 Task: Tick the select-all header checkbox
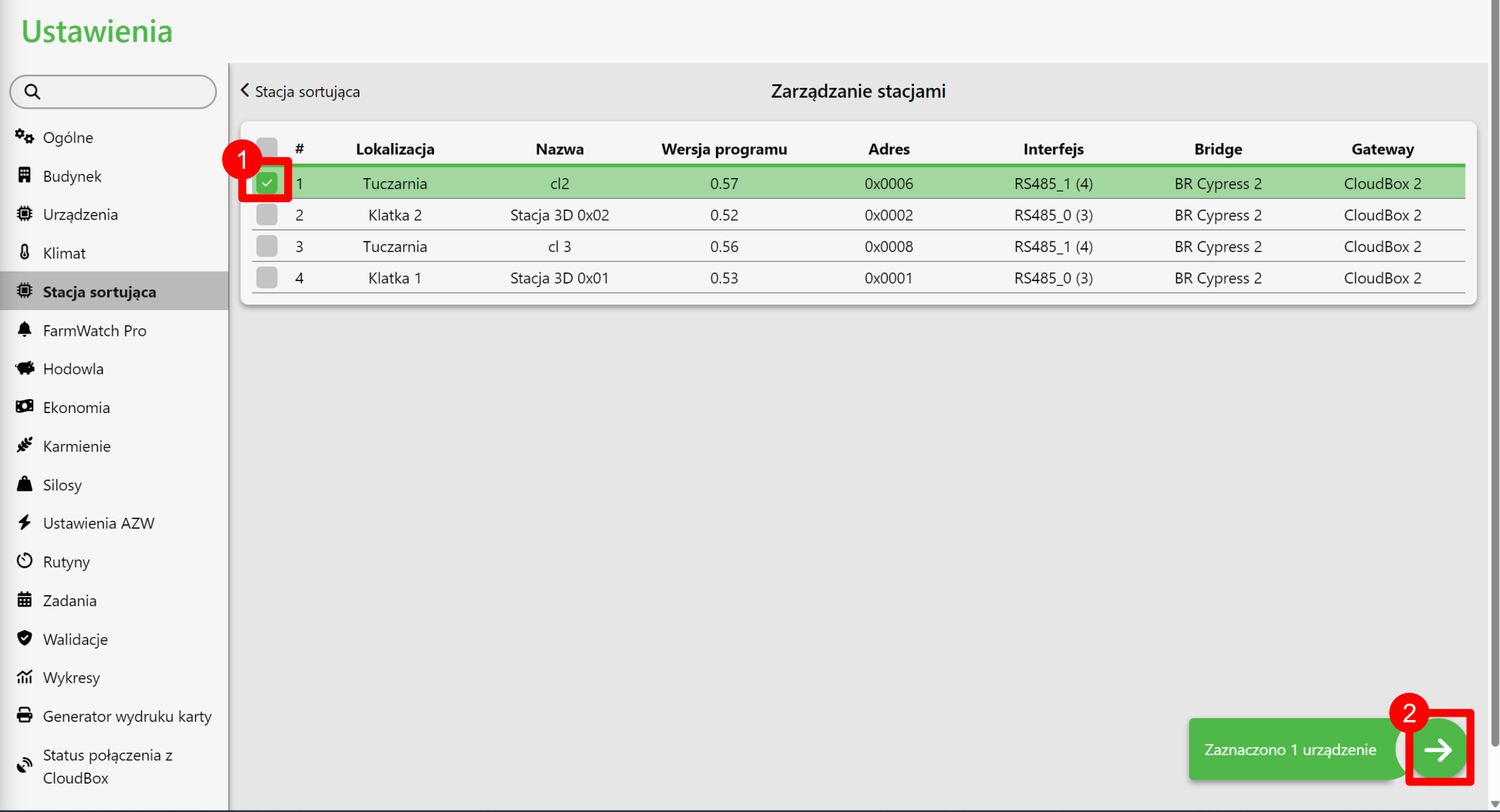(267, 146)
